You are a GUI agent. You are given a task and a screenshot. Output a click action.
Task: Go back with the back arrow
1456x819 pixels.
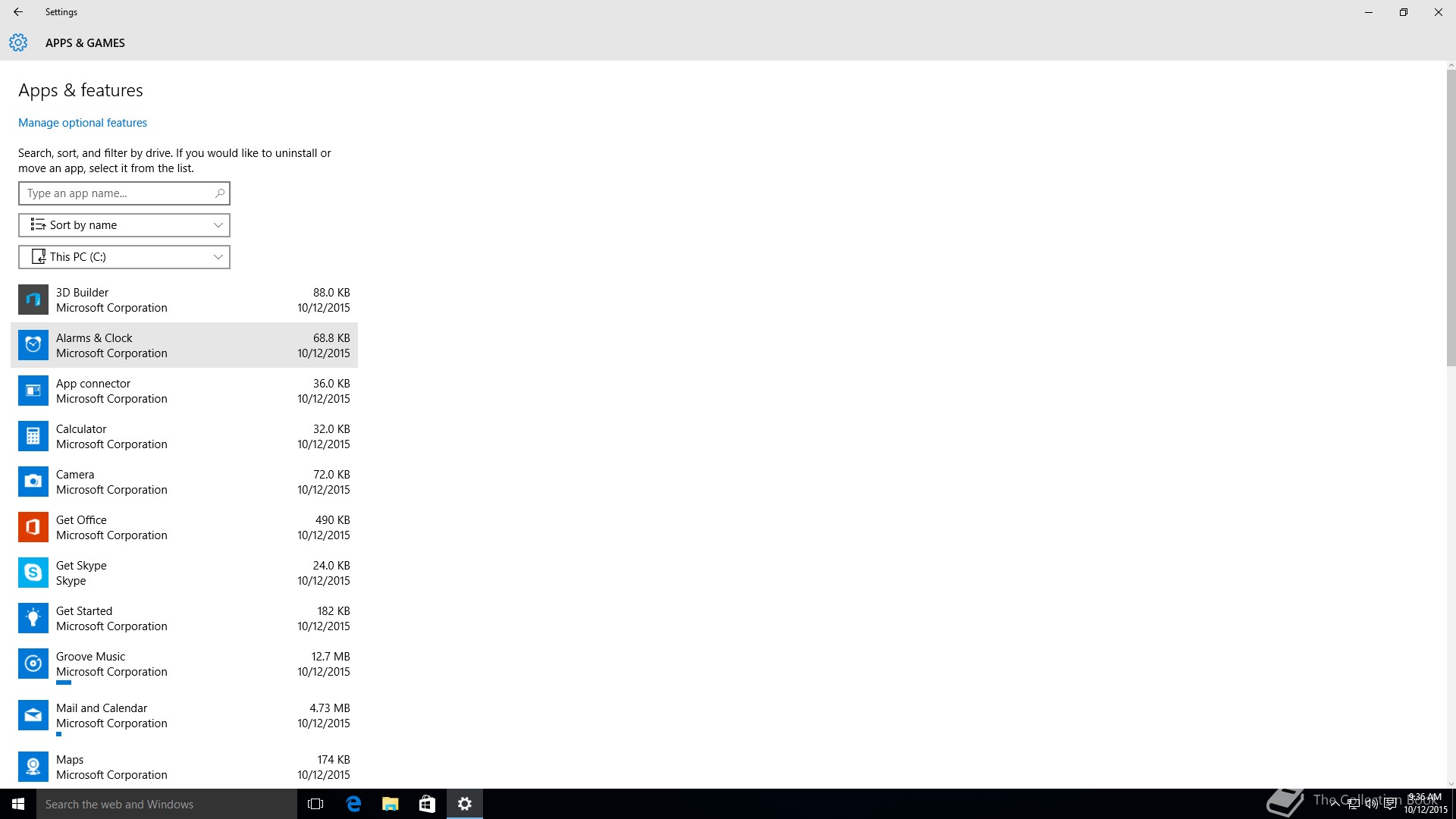click(x=18, y=12)
